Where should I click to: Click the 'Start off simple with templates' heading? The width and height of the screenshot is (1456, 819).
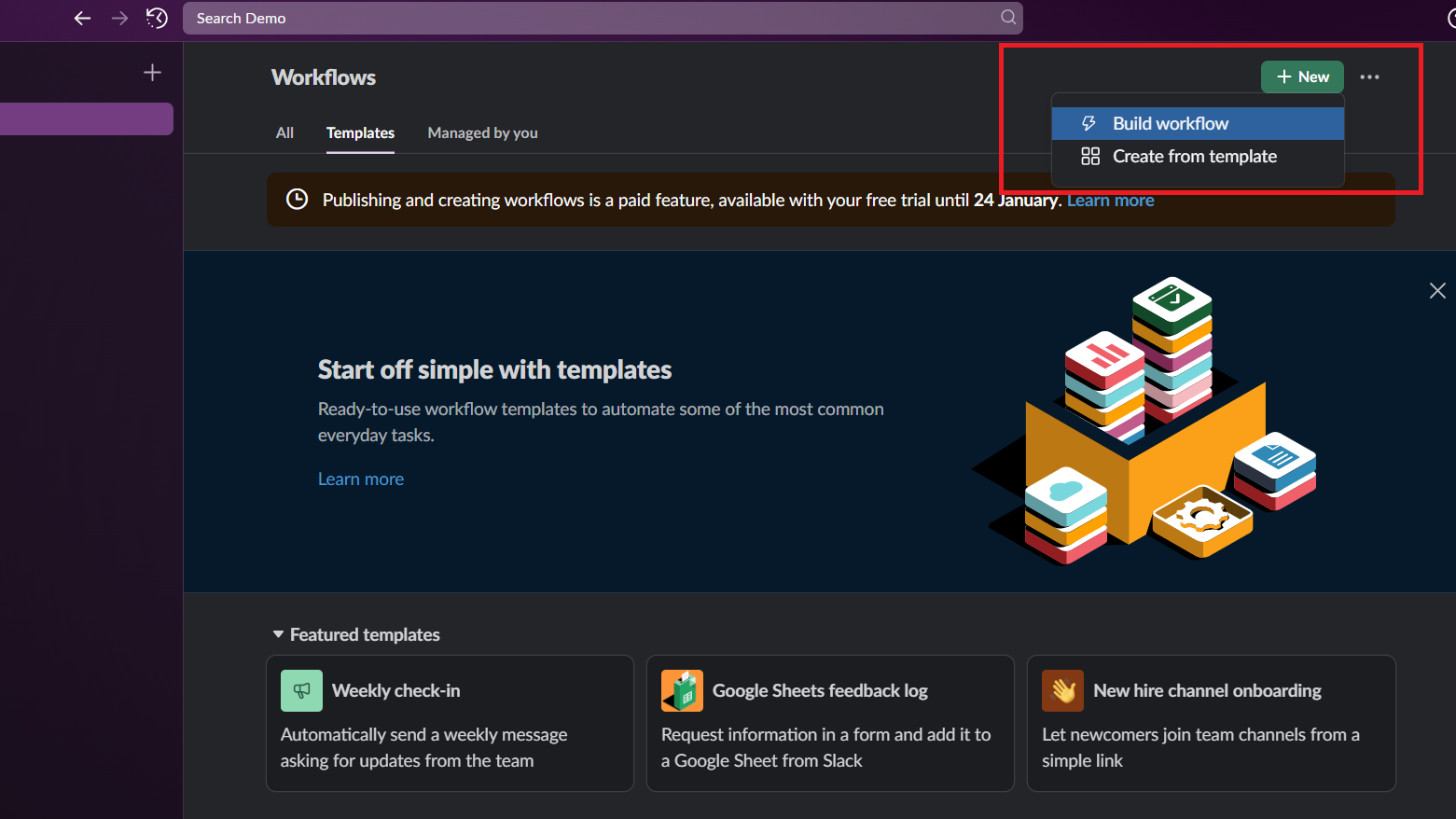tap(494, 369)
